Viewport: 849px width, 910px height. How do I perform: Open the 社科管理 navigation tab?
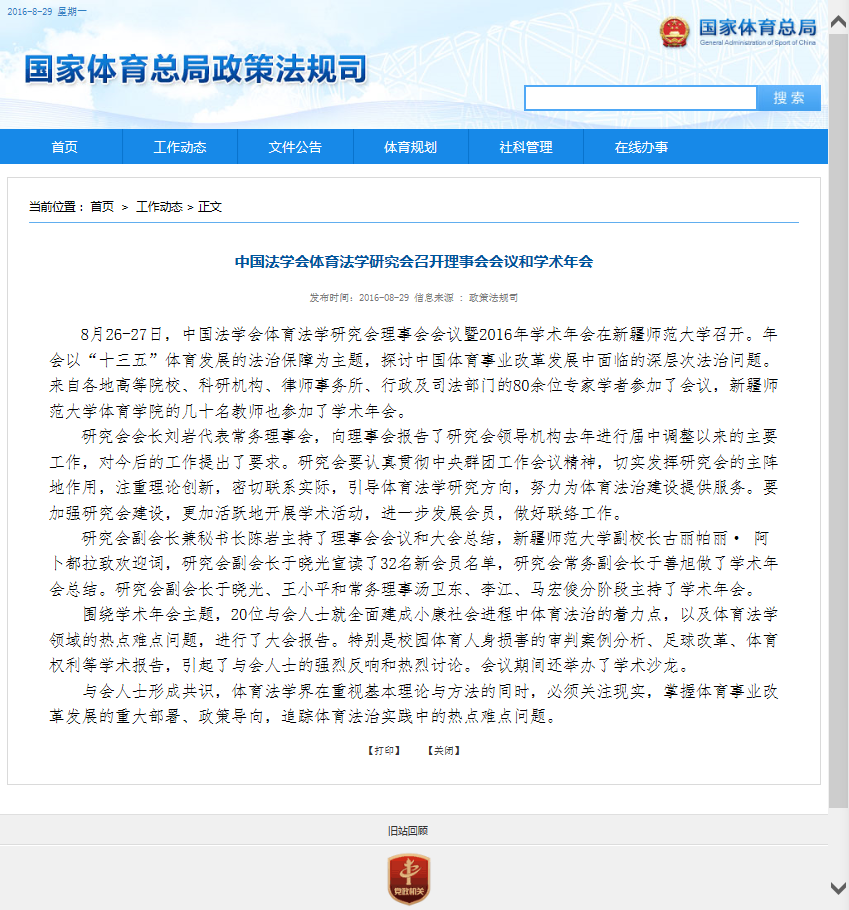526,147
